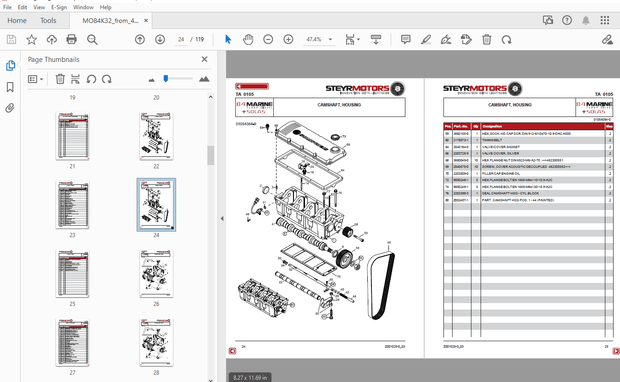Open the Window menu
Viewport: 620px width, 382px height.
point(83,7)
